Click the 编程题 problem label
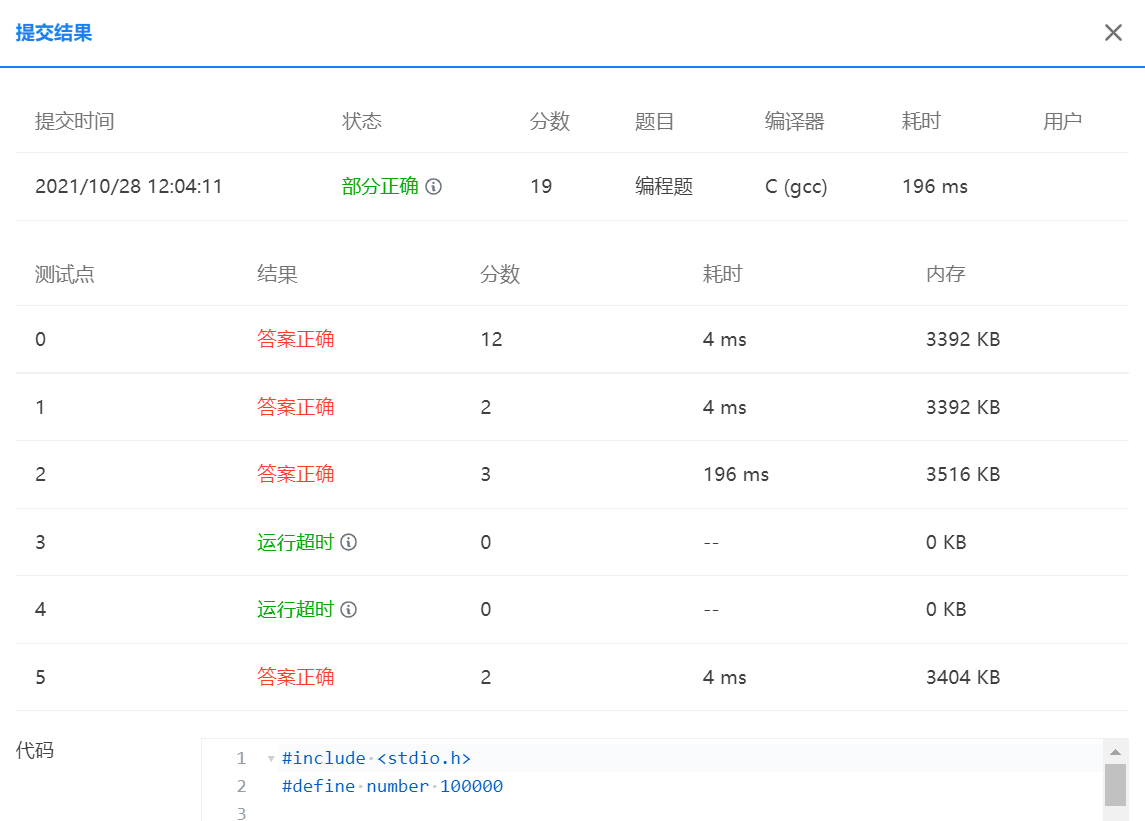This screenshot has height=821, width=1145. point(663,186)
